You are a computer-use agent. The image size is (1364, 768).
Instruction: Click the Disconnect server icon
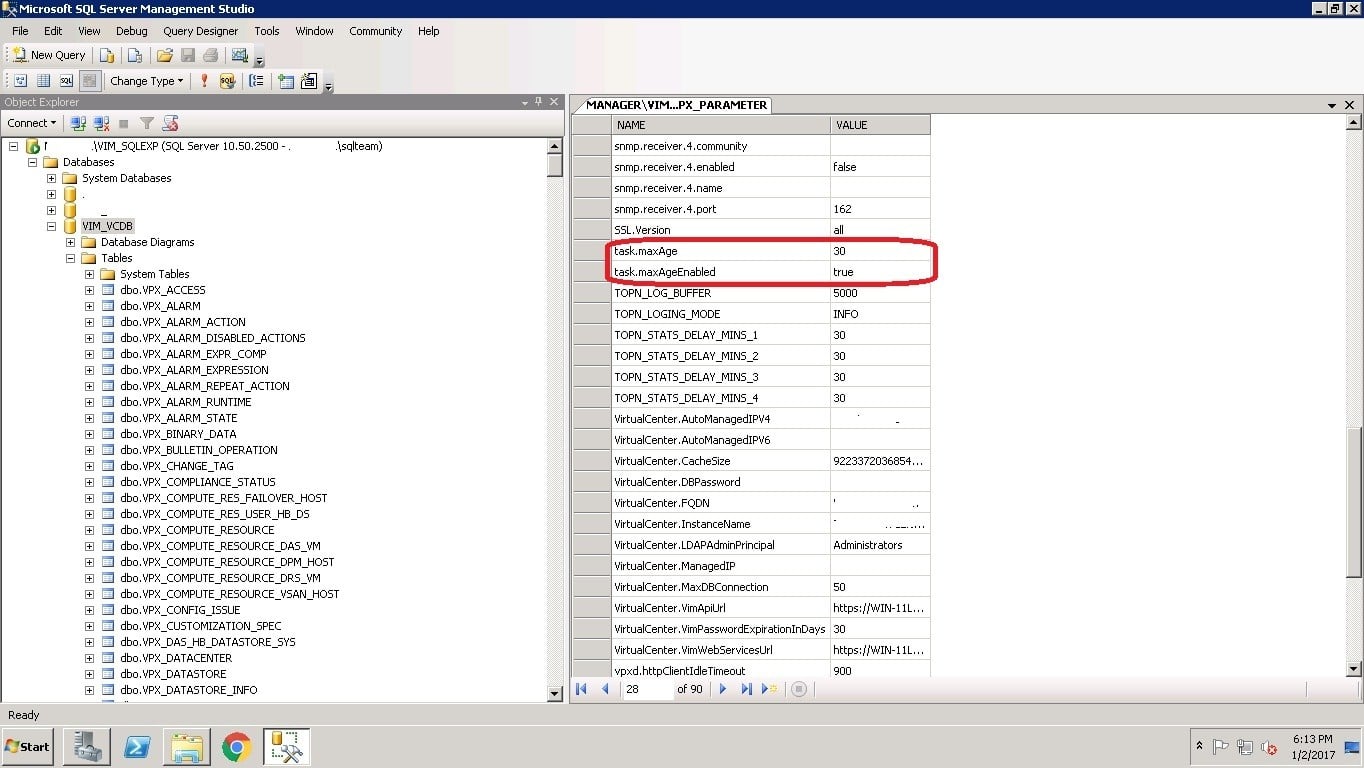pos(101,123)
